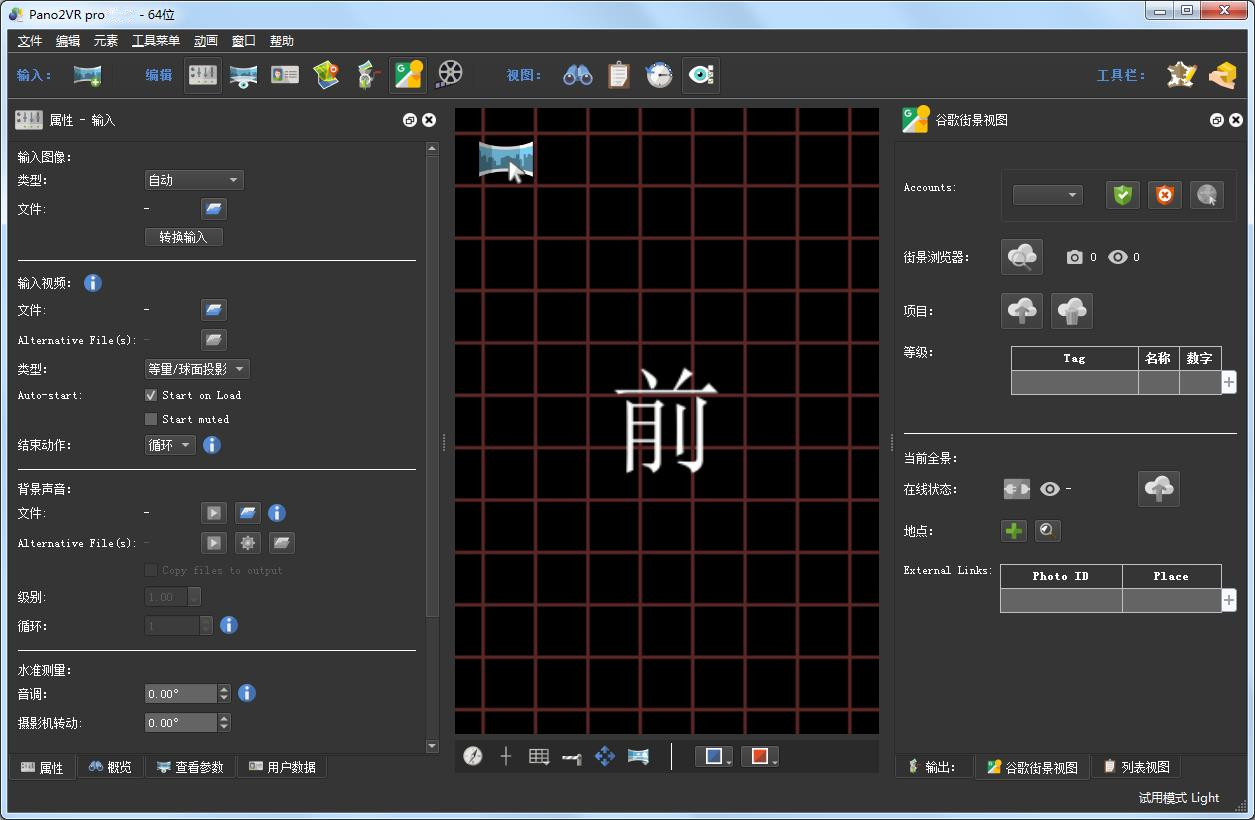The image size is (1255, 820).
Task: Open the 工具菜单 menu
Action: tap(156, 41)
